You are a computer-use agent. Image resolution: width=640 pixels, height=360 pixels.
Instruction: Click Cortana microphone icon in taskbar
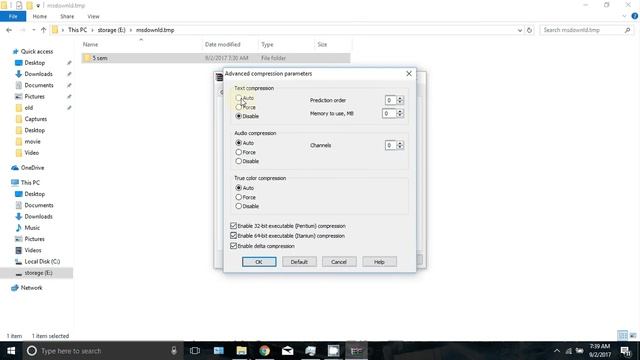coord(174,351)
